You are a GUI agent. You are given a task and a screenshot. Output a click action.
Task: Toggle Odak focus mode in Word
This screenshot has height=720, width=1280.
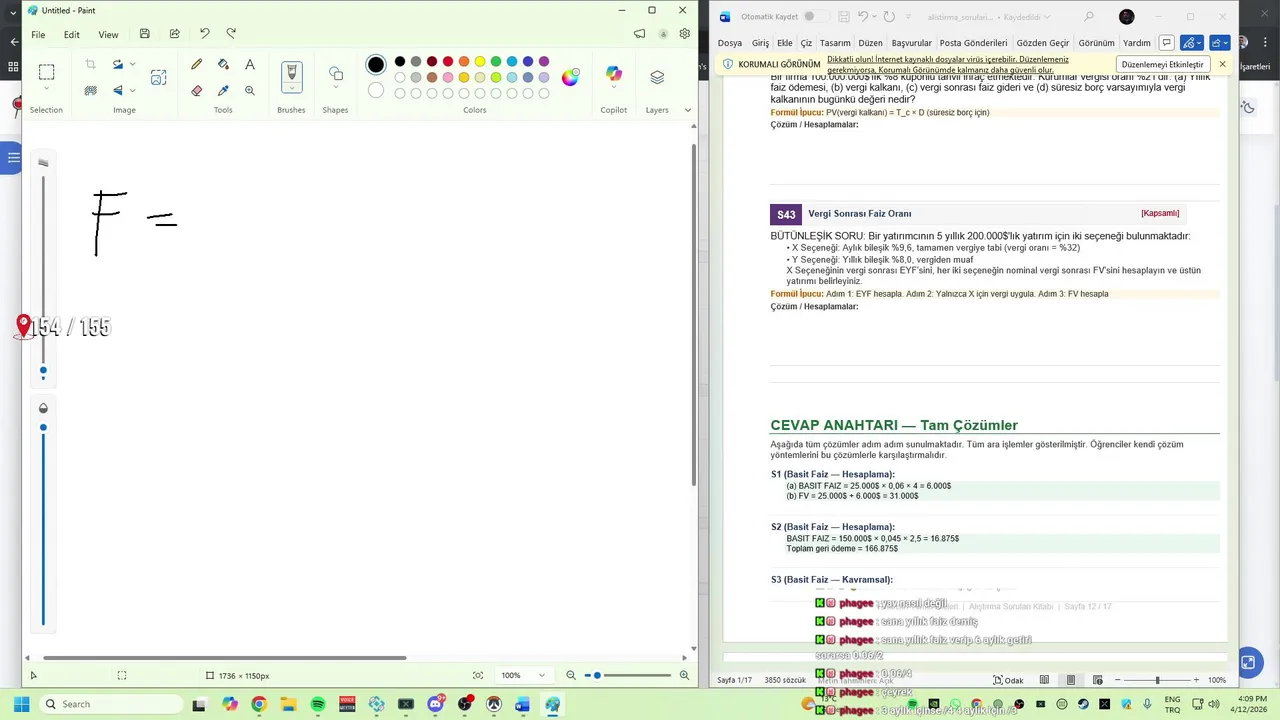click(x=1008, y=680)
